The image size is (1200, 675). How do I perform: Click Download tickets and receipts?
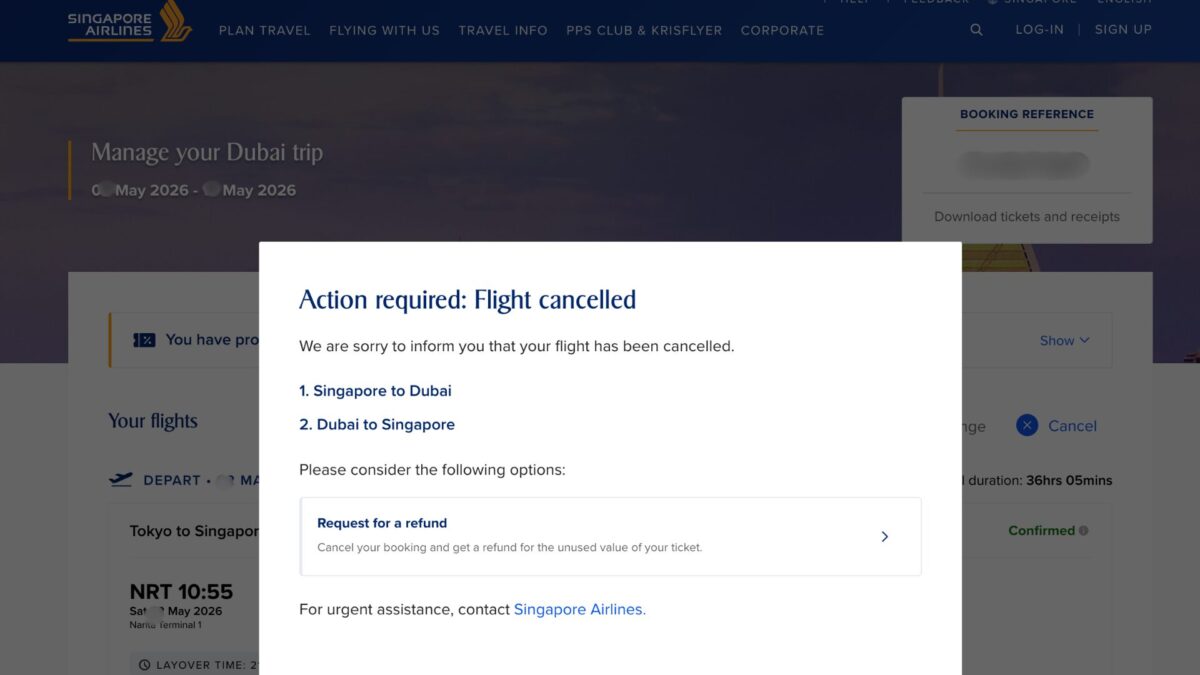coord(1027,217)
